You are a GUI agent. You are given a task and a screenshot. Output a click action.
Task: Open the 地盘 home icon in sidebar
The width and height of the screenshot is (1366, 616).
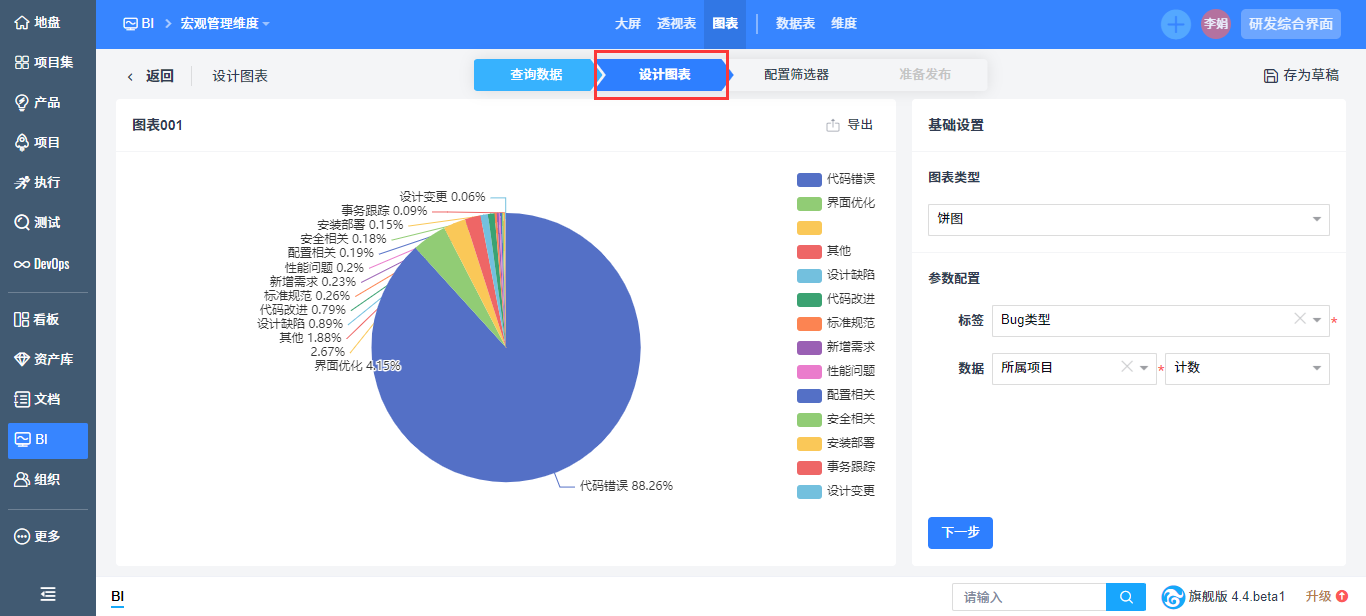click(x=22, y=22)
